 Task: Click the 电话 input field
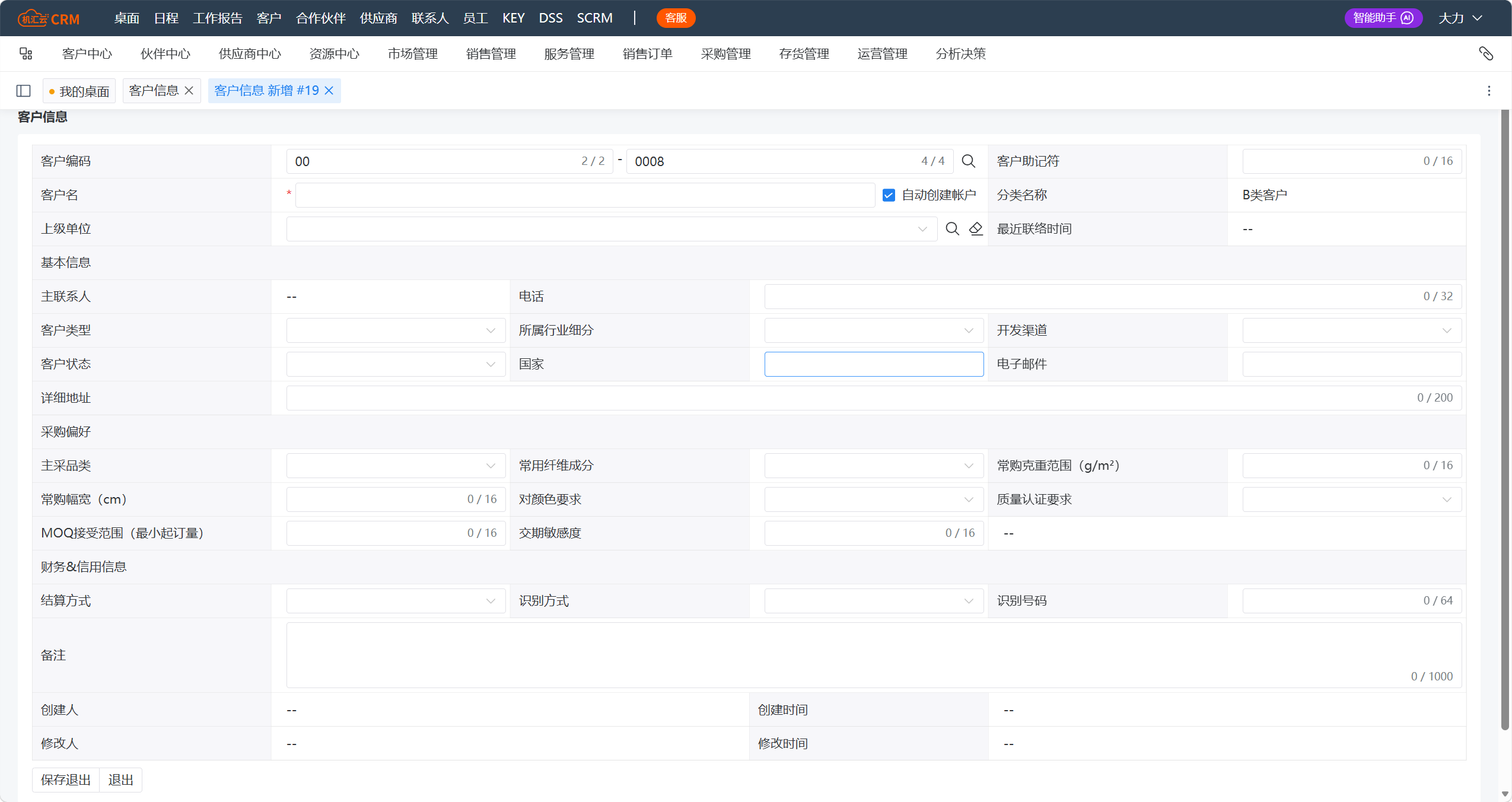(x=1113, y=297)
